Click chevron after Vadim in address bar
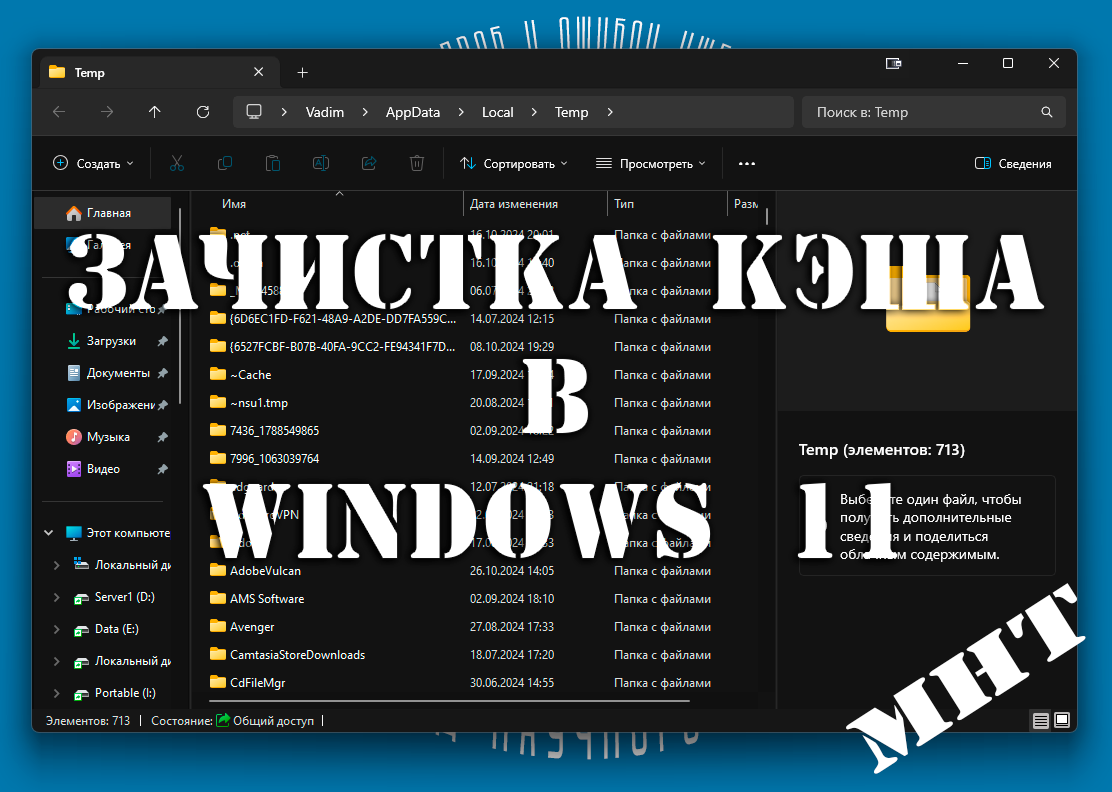Viewport: 1112px width, 792px height. point(365,112)
